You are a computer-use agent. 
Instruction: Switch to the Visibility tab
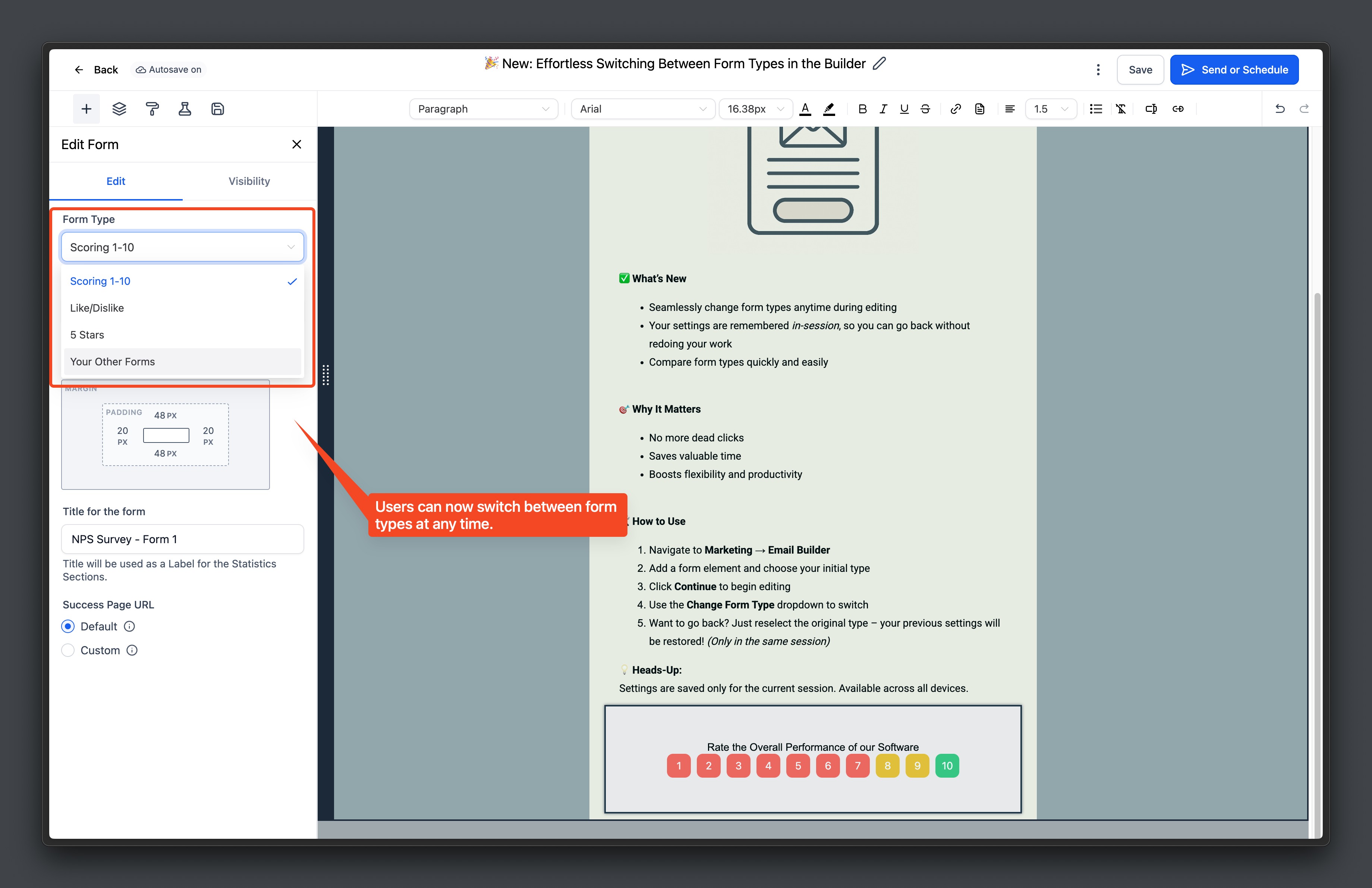click(249, 181)
